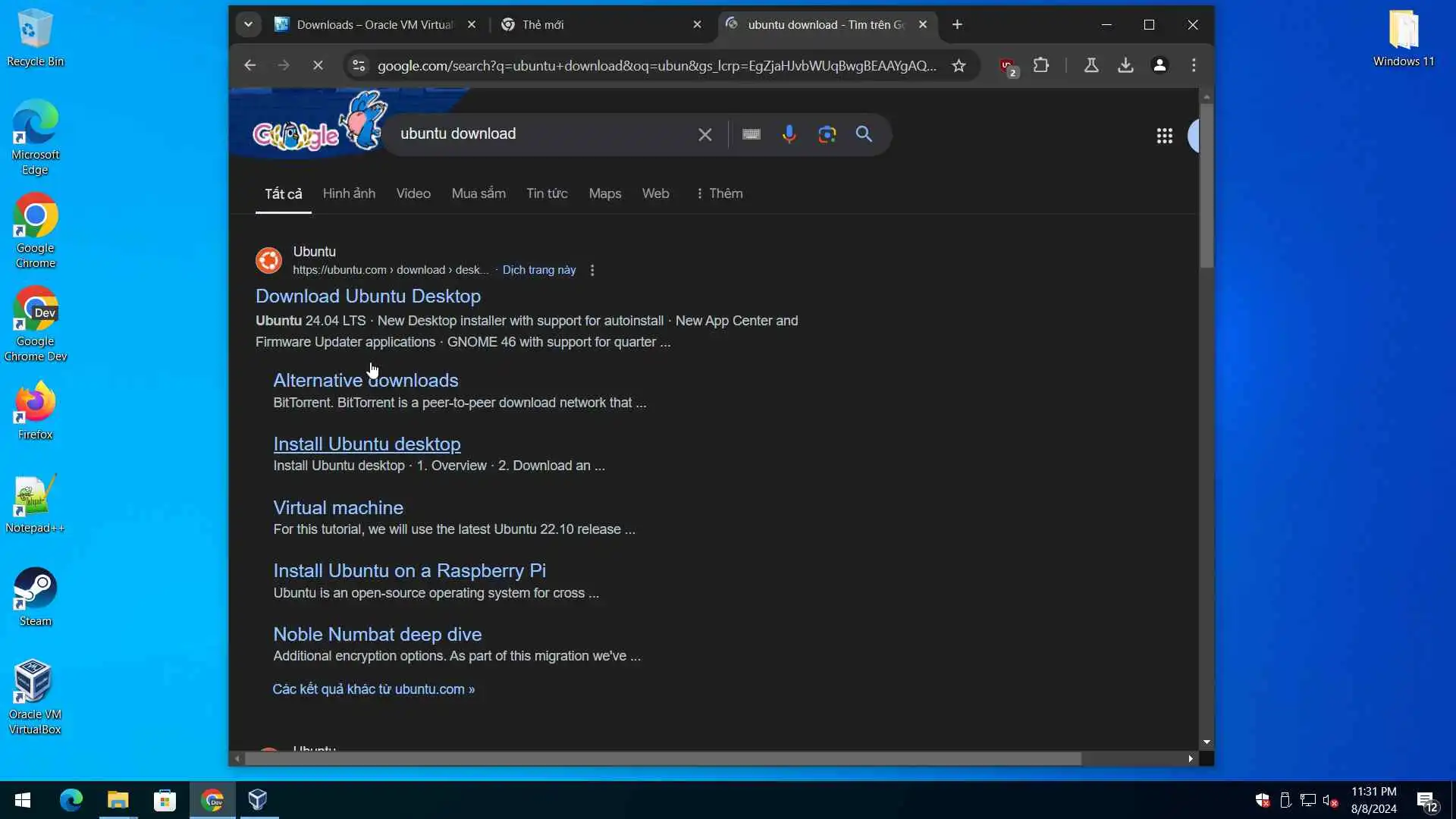Switch to the Hình ảnh tab
Screen dimensions: 1456x819
(349, 193)
